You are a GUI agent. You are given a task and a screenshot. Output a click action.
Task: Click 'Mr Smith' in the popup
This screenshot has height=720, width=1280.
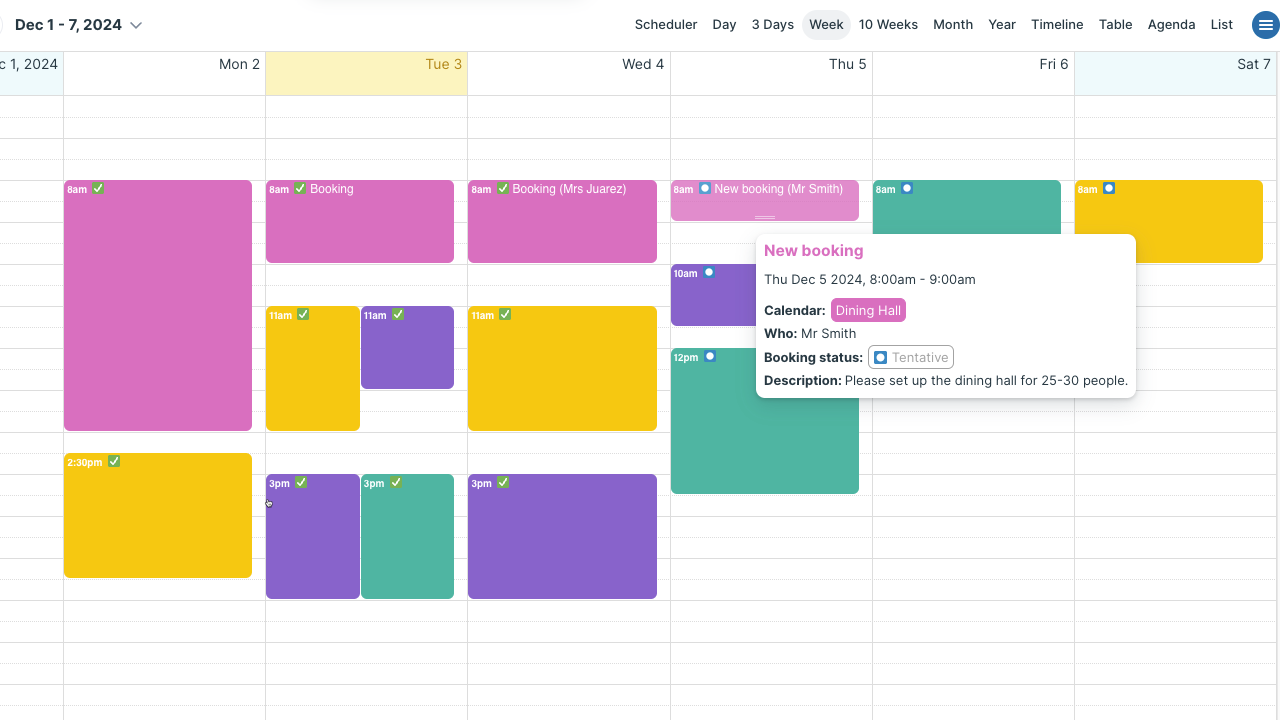pyautogui.click(x=828, y=334)
